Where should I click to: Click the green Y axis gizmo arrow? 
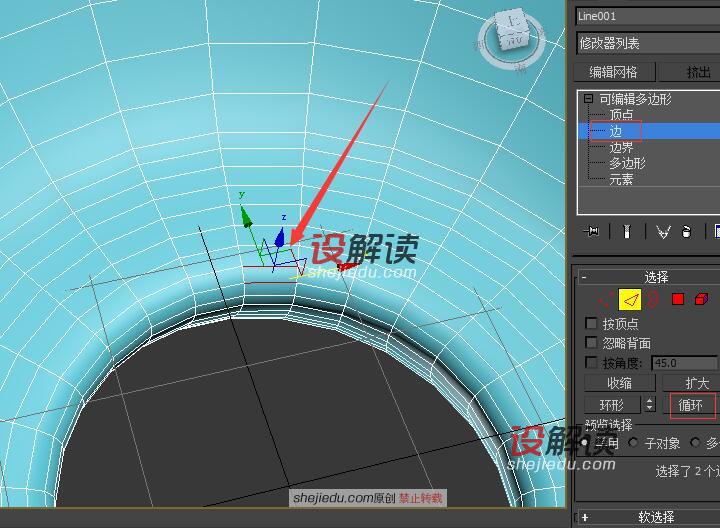(x=247, y=215)
